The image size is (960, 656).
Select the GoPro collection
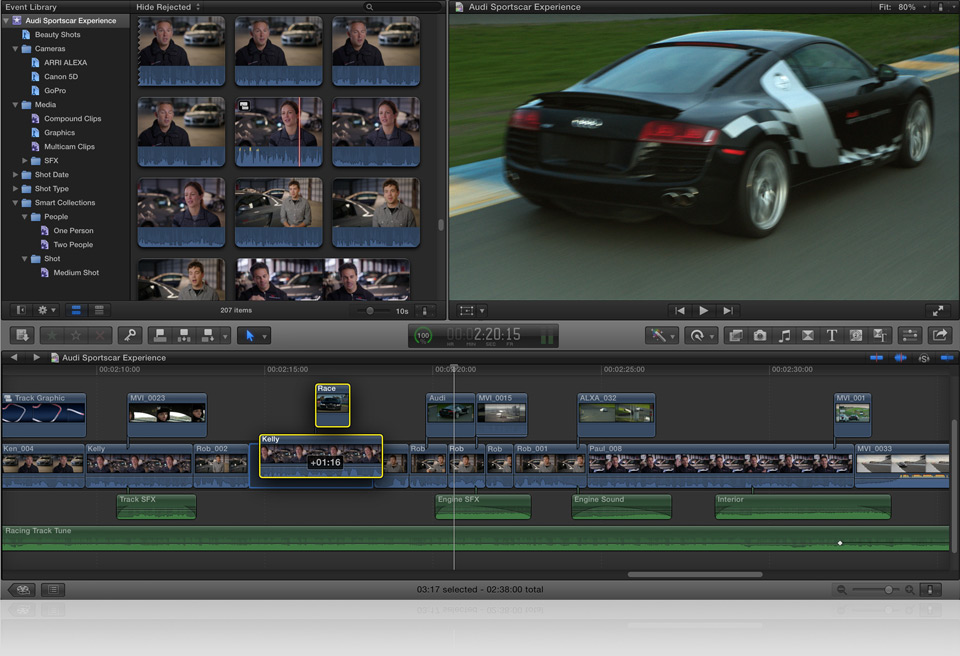[x=54, y=91]
